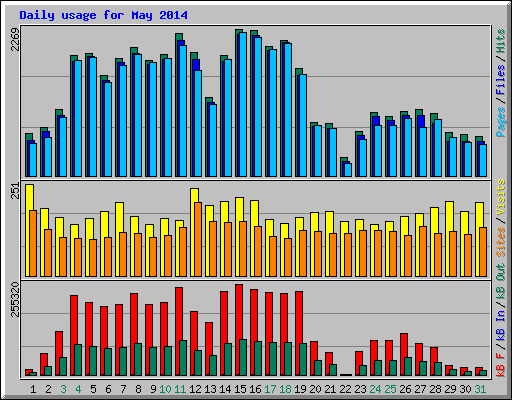Click the yellow visits bar for day 29
Screen dimensions: 512x400
(x=448, y=239)
